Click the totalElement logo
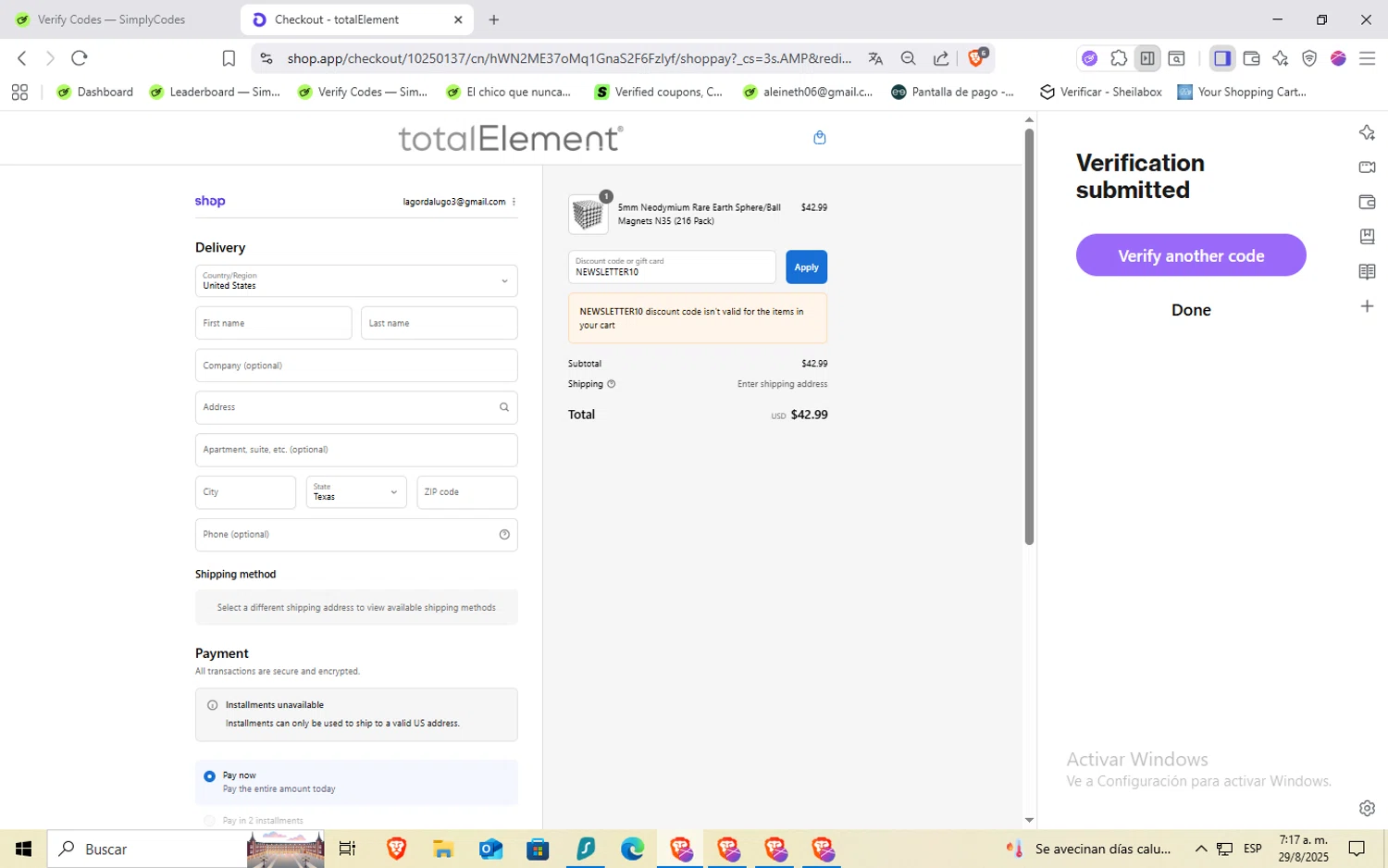This screenshot has width=1388, height=868. tap(511, 138)
